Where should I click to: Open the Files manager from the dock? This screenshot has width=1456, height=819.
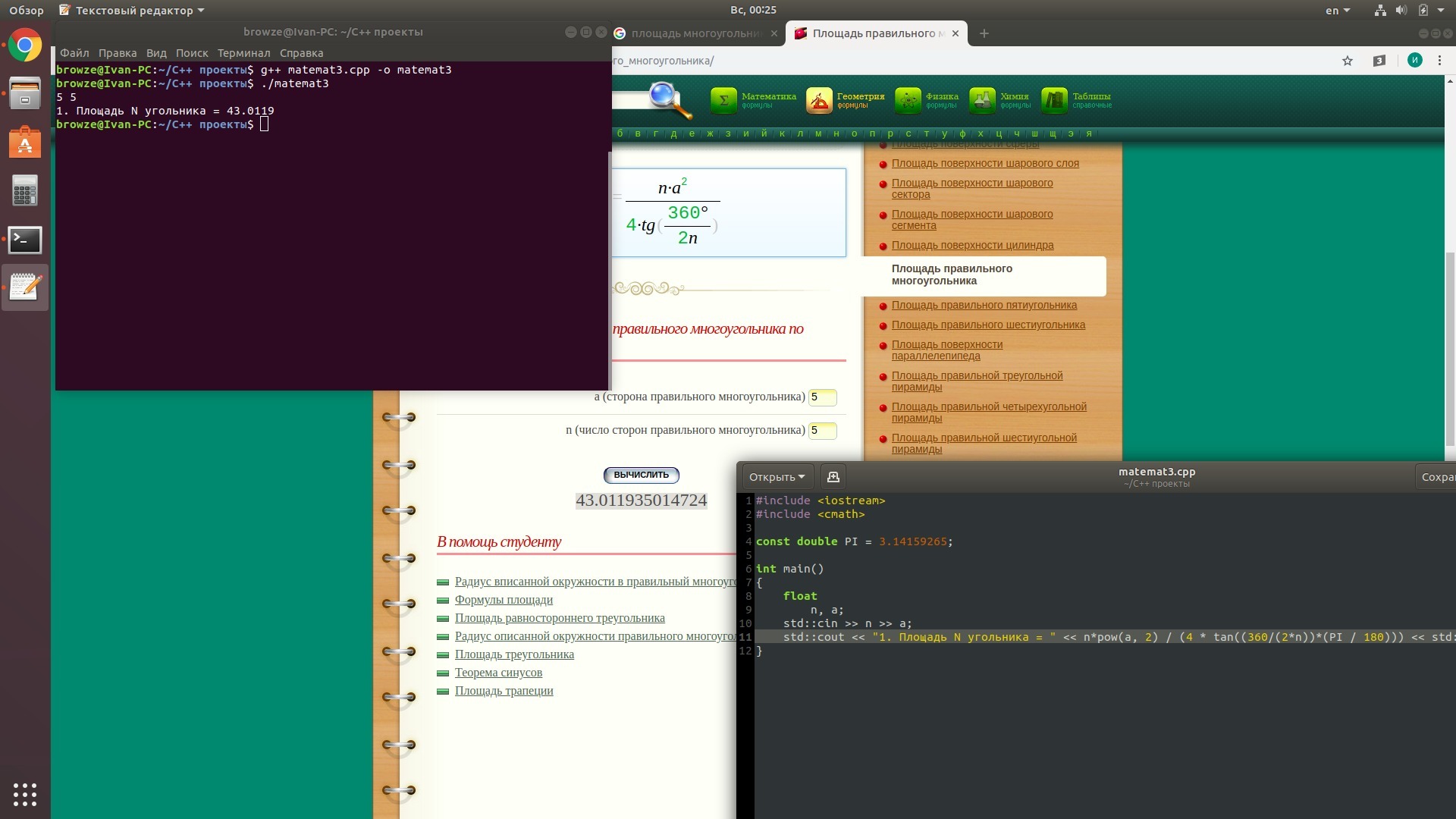click(x=25, y=94)
